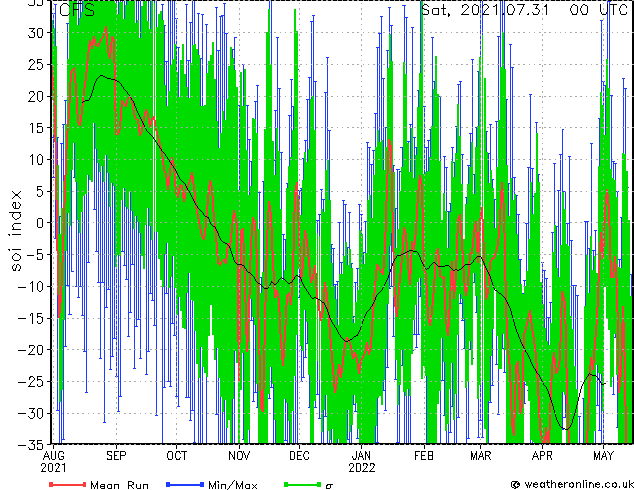The height and width of the screenshot is (490, 634).
Task: Click the blue Min/Max legend swatch
Action: (185, 484)
